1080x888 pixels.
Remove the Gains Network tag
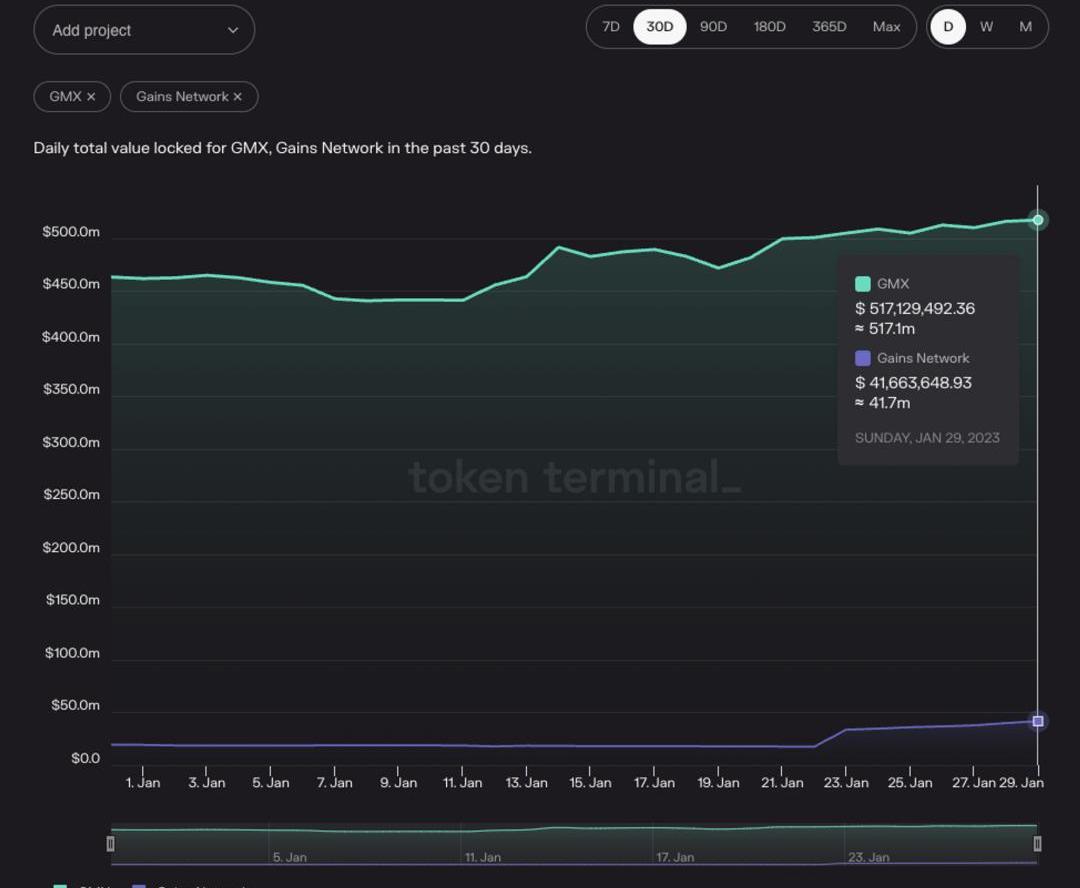click(x=237, y=97)
